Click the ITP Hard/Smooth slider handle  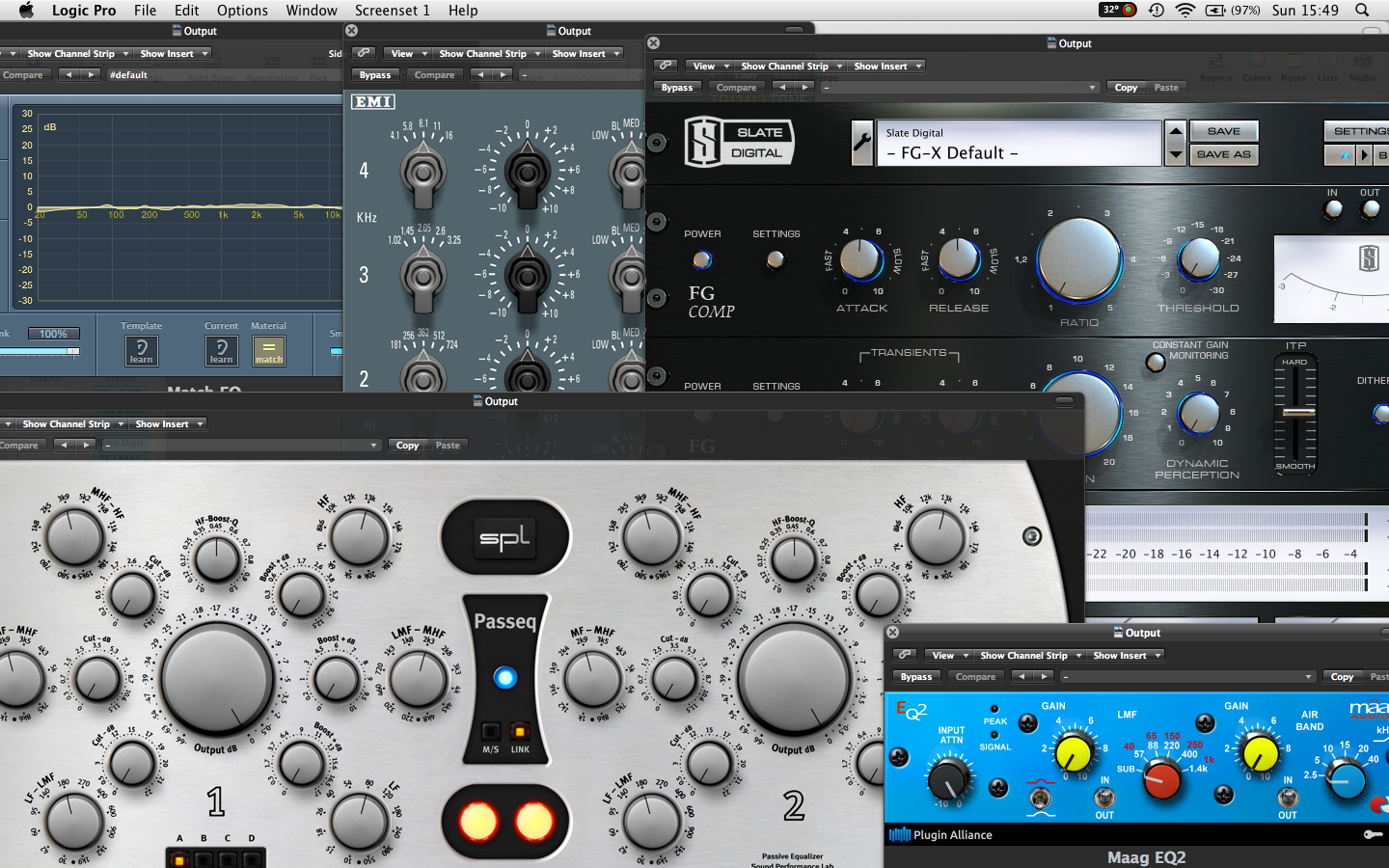1298,413
